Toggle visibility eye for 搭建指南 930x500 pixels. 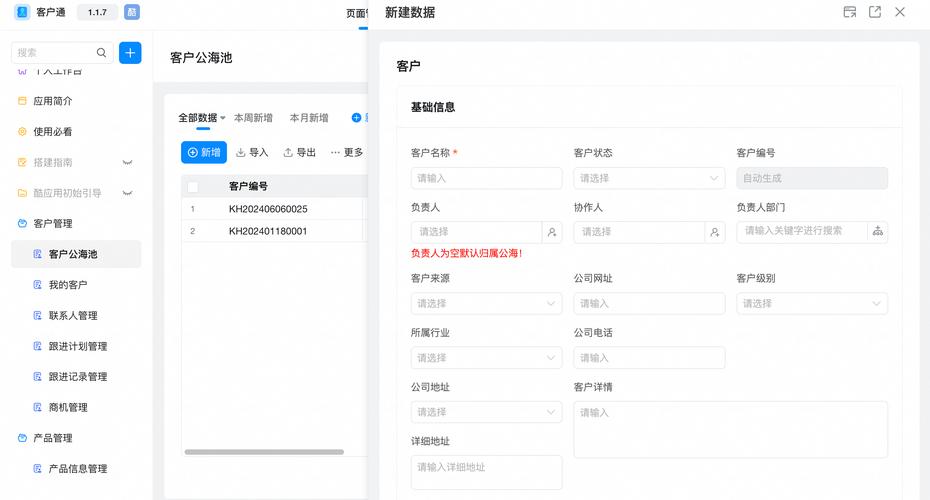(x=127, y=162)
